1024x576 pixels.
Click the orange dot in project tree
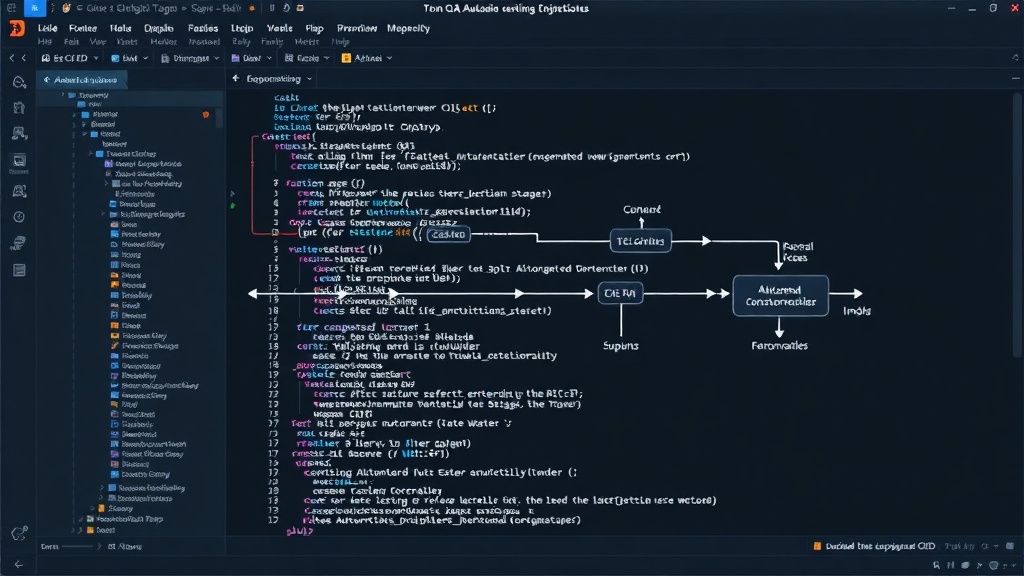pyautogui.click(x=206, y=114)
